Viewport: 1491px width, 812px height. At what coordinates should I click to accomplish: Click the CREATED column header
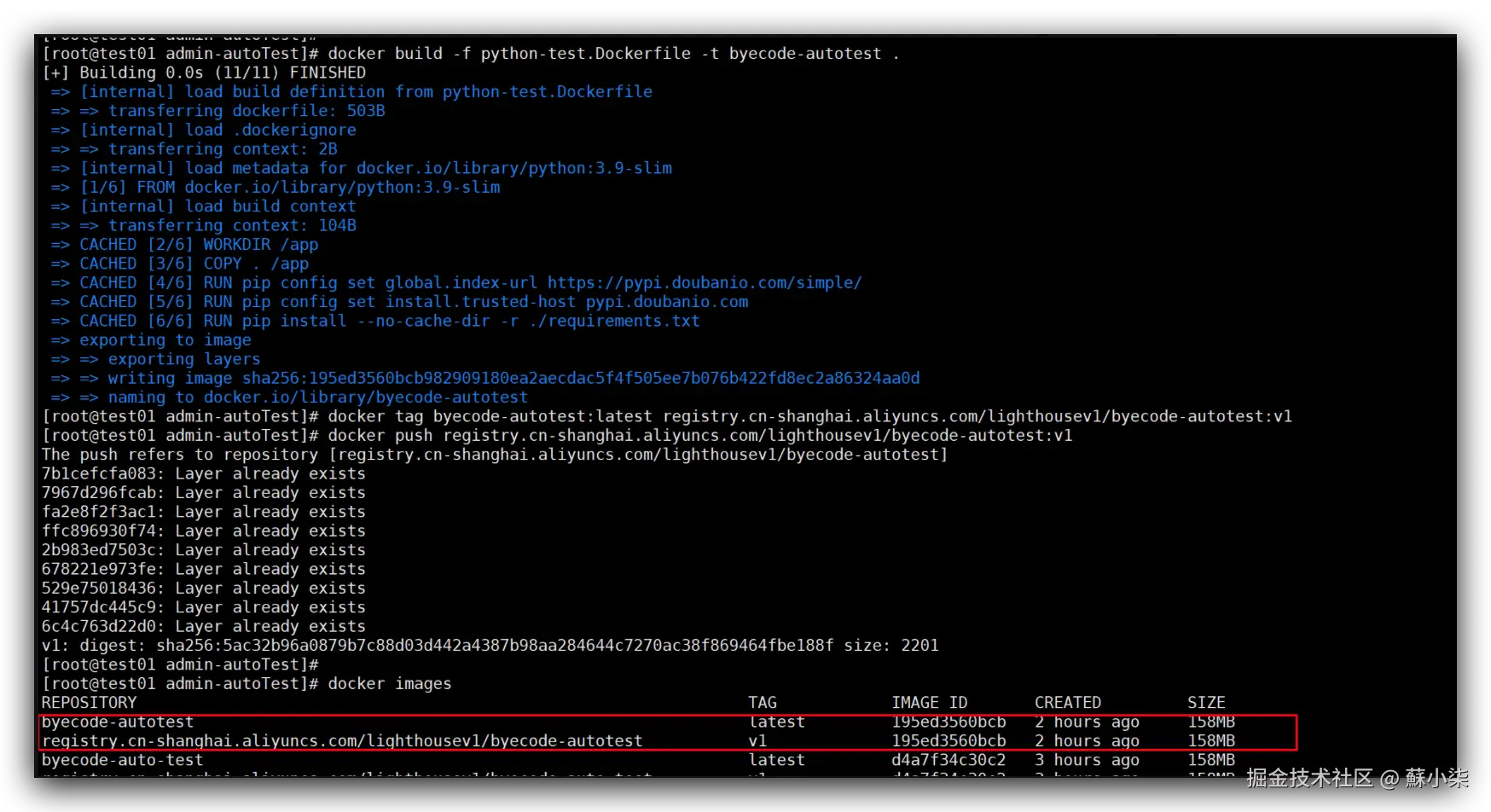[x=1068, y=703]
